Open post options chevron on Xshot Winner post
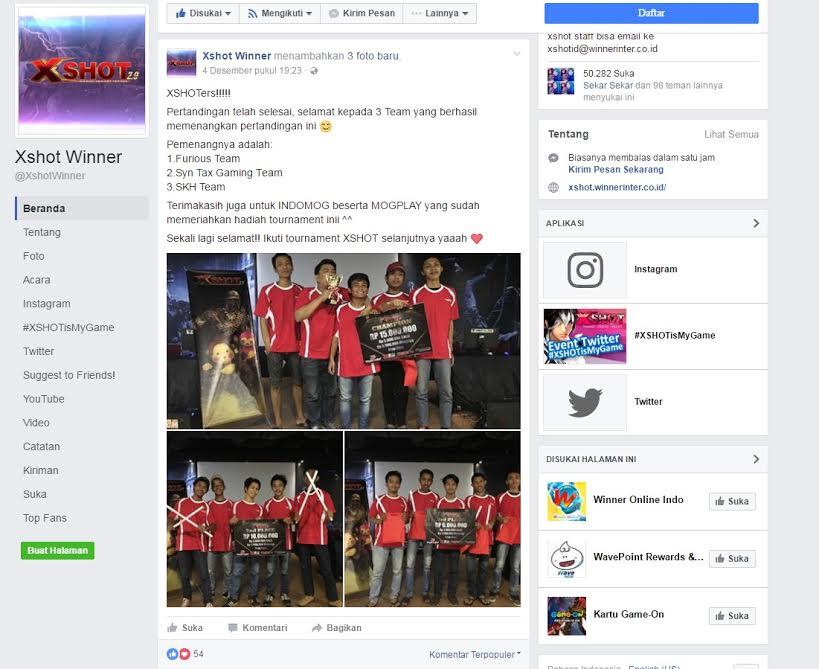 coord(516,53)
